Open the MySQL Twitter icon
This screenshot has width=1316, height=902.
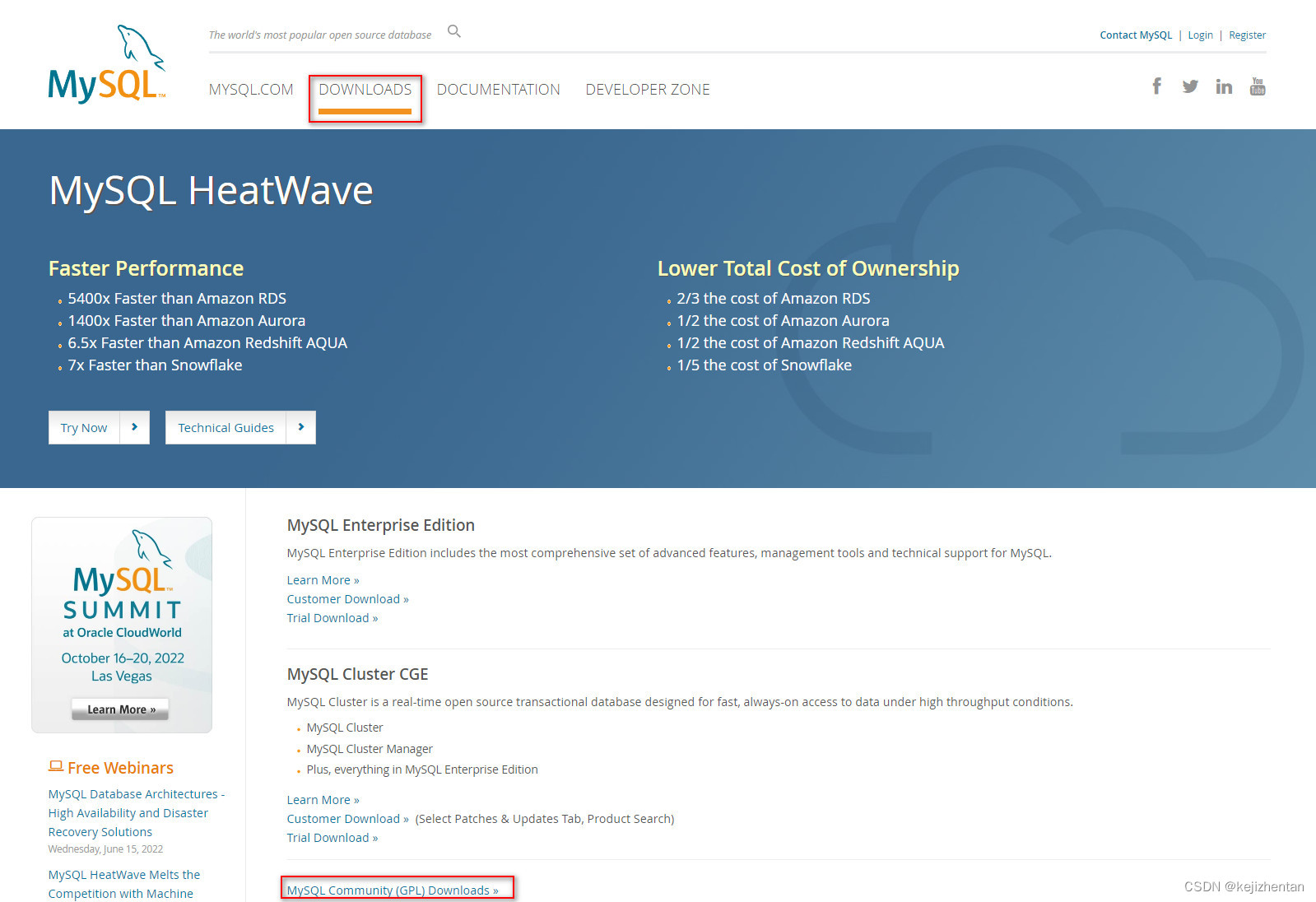1190,86
